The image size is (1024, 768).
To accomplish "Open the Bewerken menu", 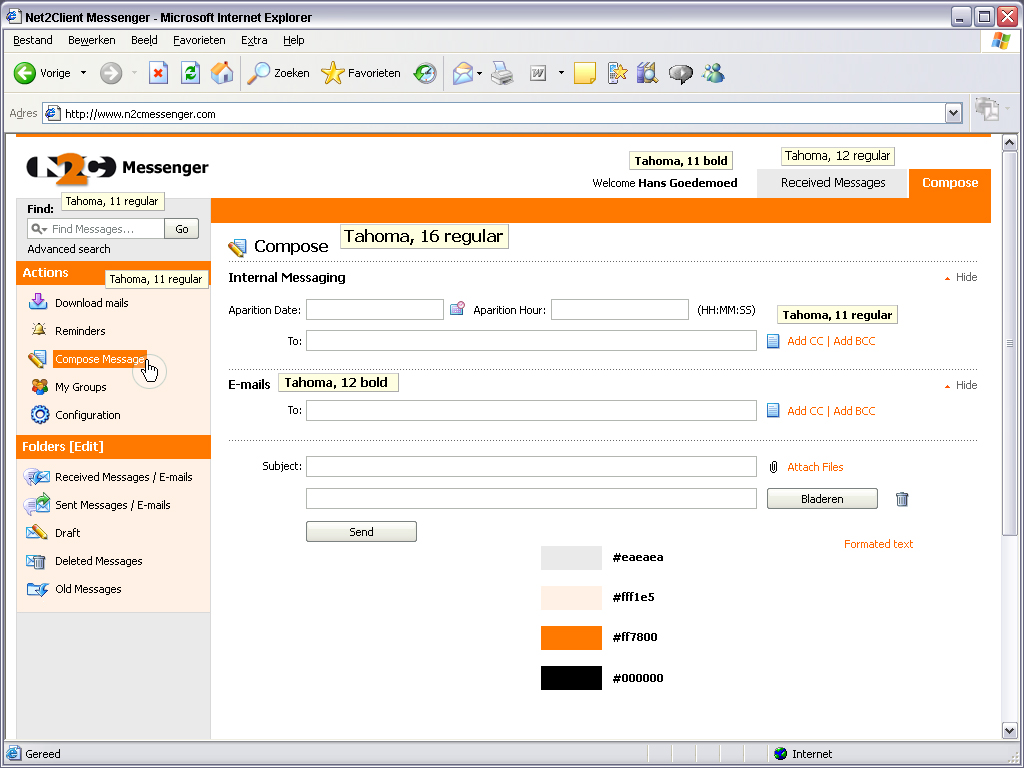I will [91, 40].
